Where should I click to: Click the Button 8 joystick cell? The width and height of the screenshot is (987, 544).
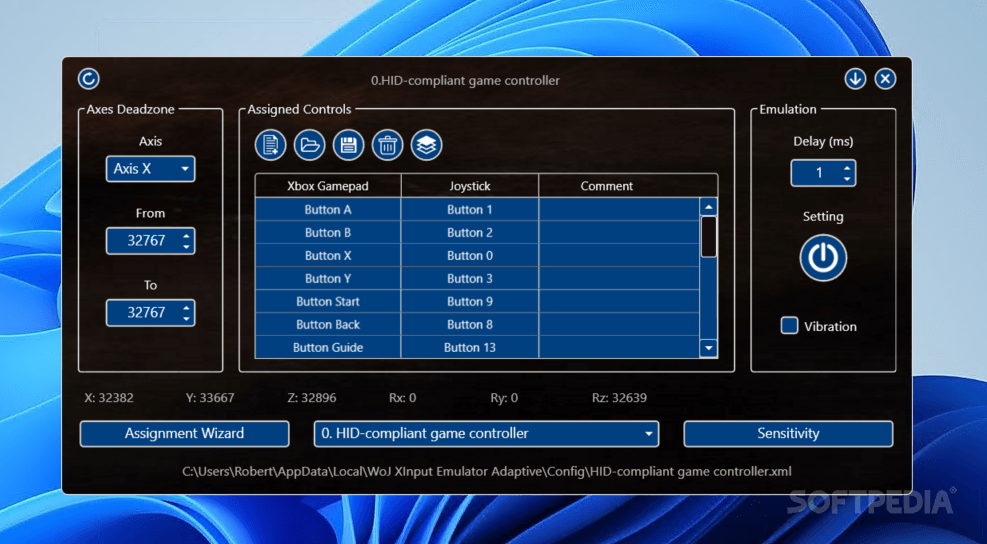[470, 324]
